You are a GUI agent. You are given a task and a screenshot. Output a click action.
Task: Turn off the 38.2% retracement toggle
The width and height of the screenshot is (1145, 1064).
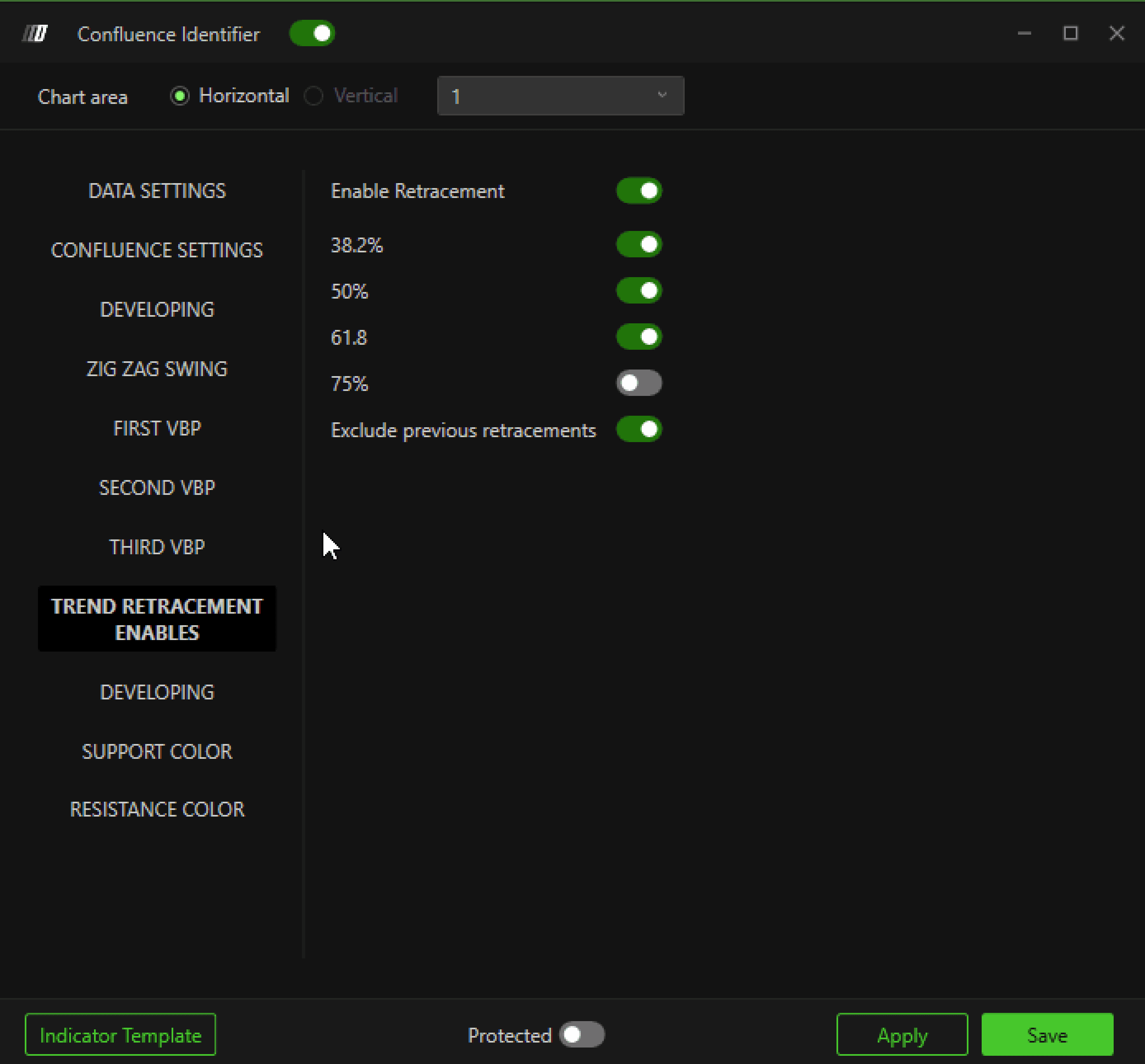tap(639, 245)
